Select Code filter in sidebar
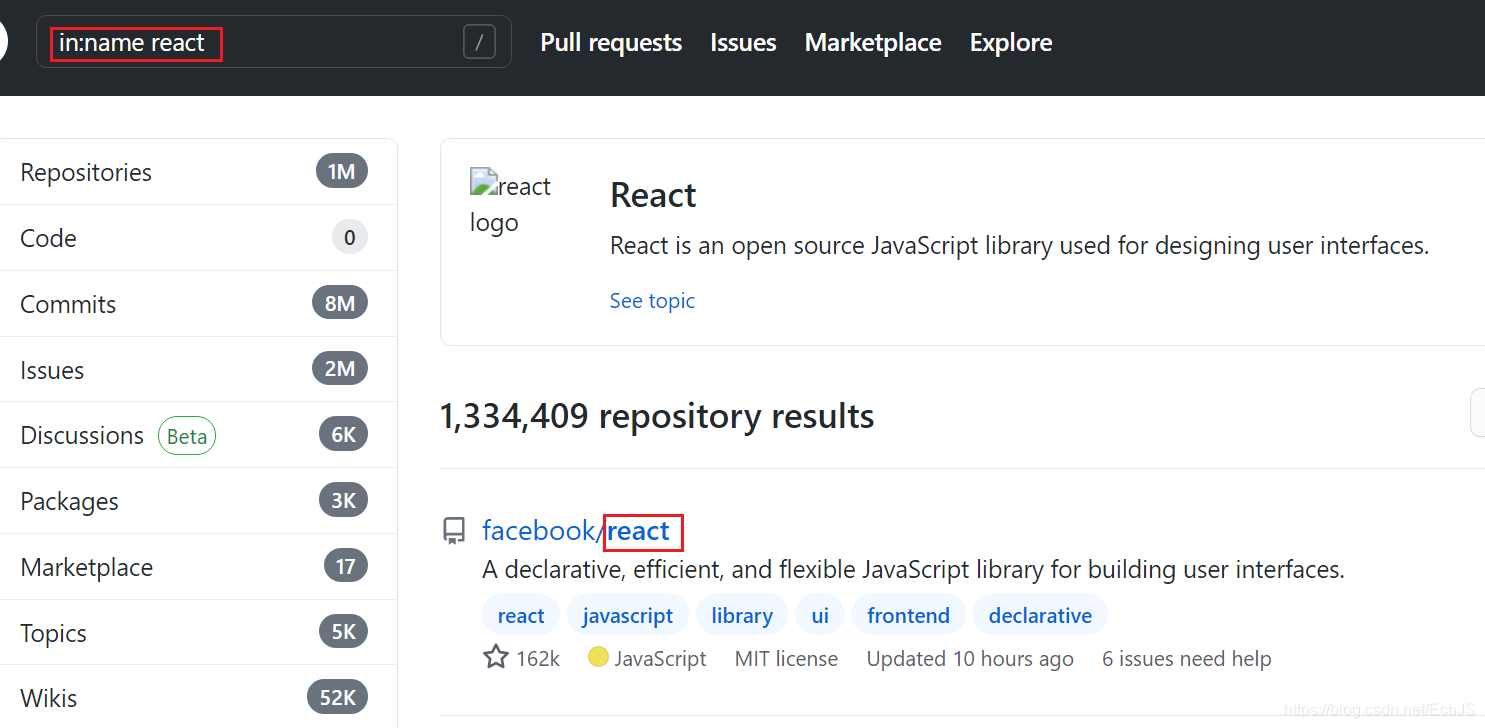The width and height of the screenshot is (1485, 728). click(198, 238)
